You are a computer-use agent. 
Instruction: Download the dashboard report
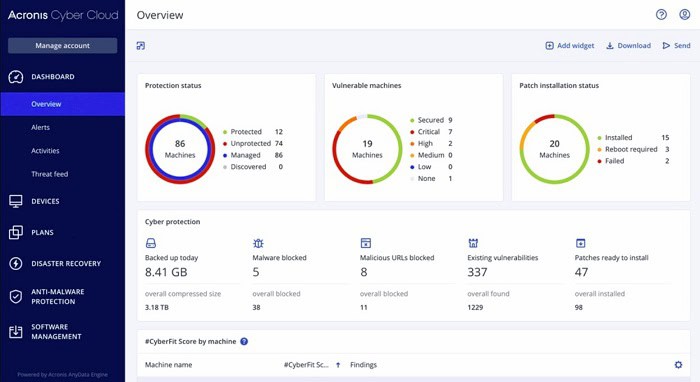pos(628,46)
